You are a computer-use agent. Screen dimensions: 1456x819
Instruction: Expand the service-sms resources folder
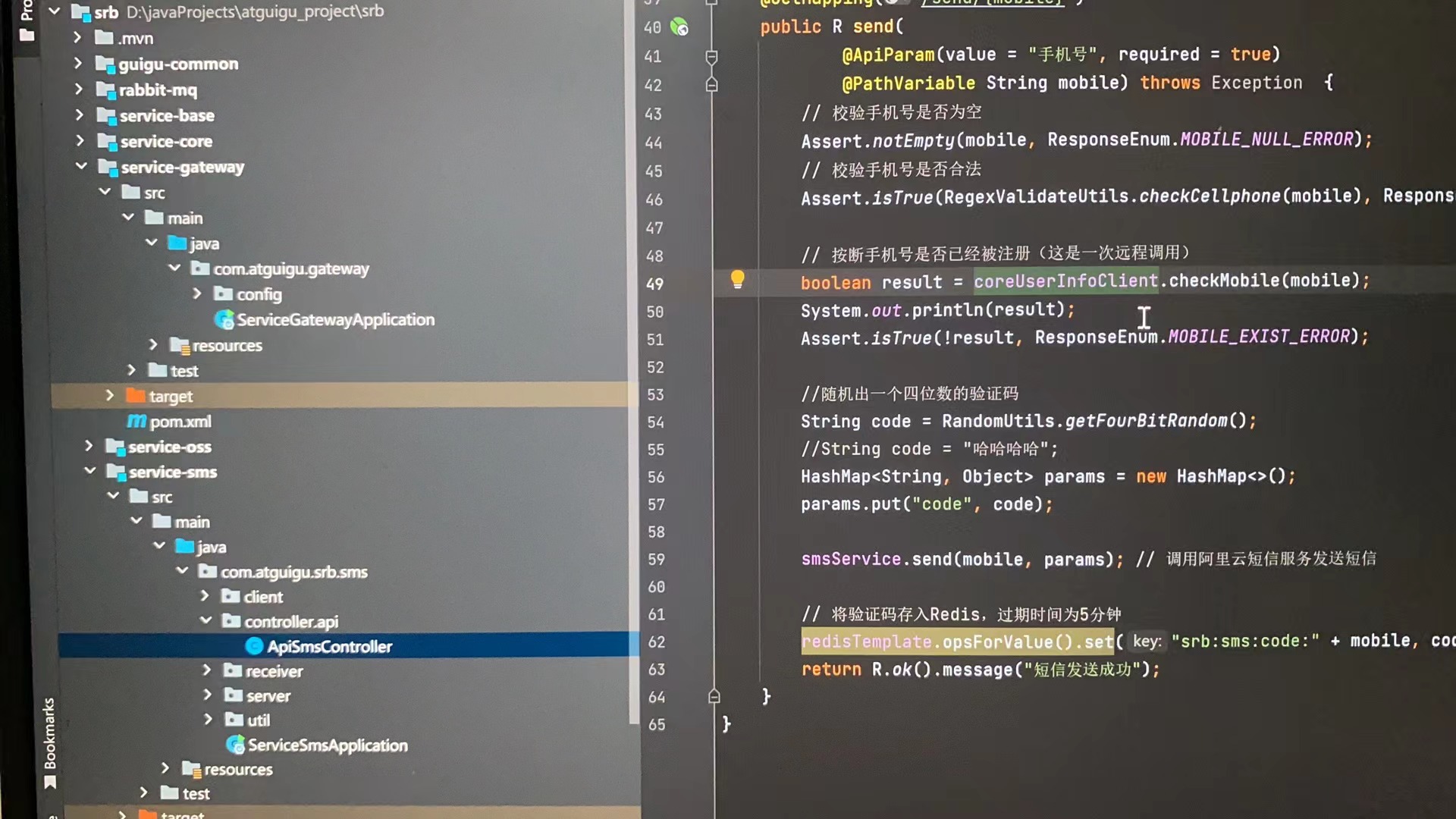165,768
